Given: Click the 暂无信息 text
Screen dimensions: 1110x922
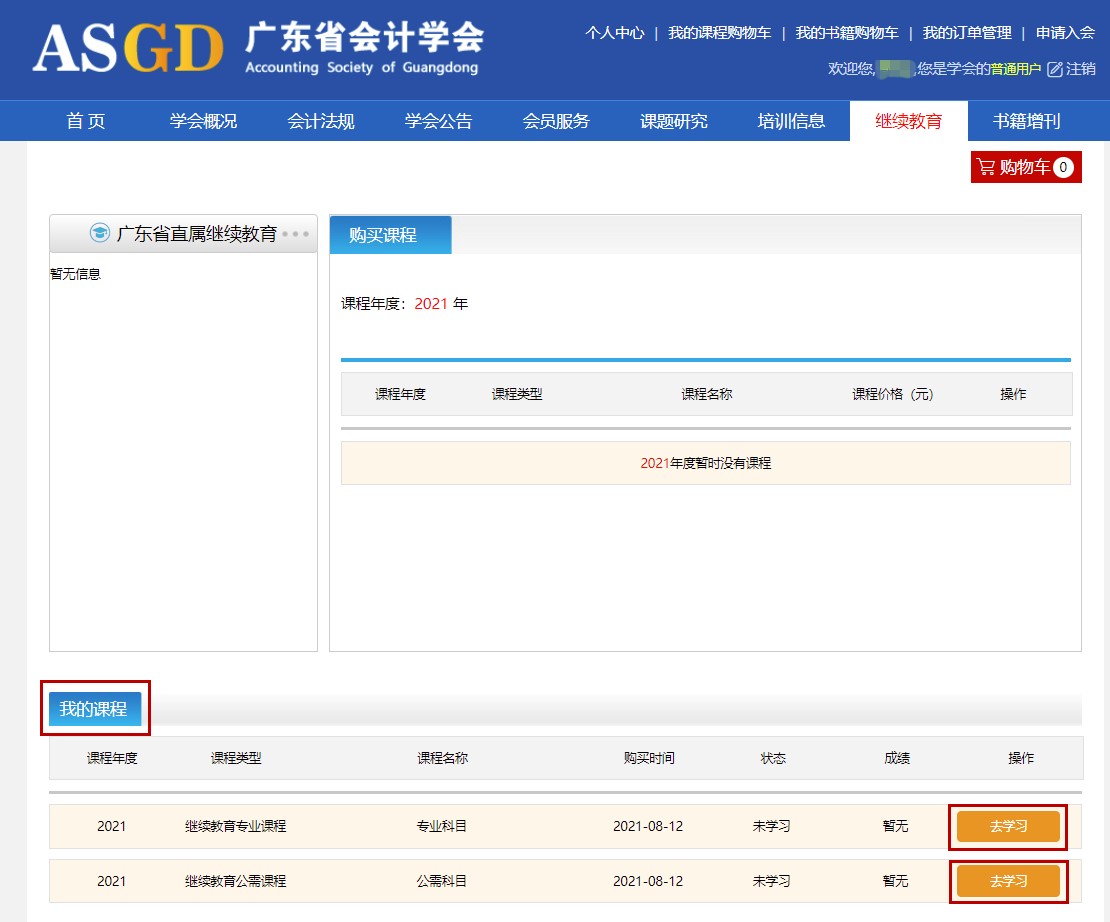Looking at the screenshot, I should pos(76,274).
